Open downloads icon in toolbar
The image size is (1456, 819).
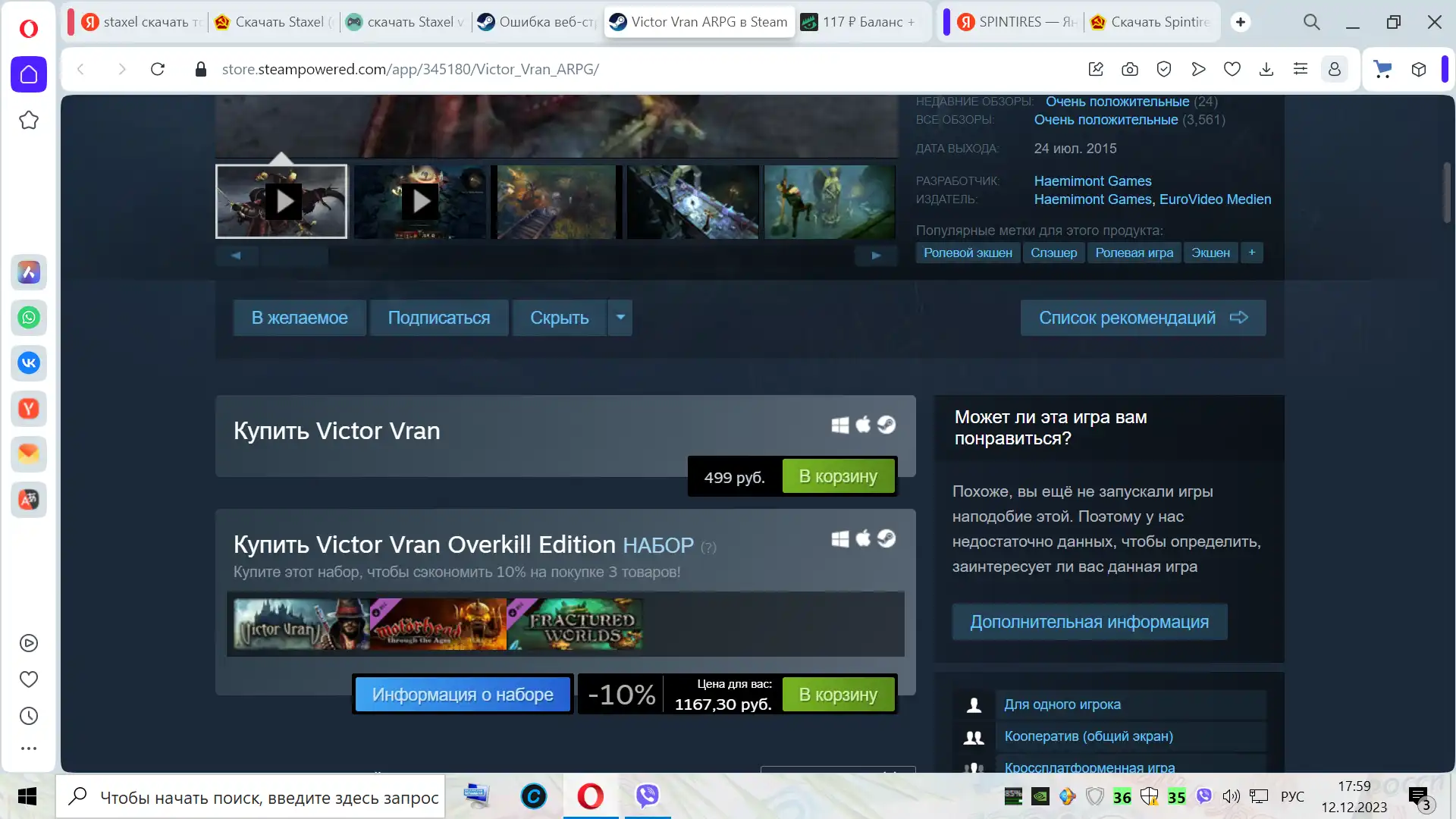coord(1266,69)
